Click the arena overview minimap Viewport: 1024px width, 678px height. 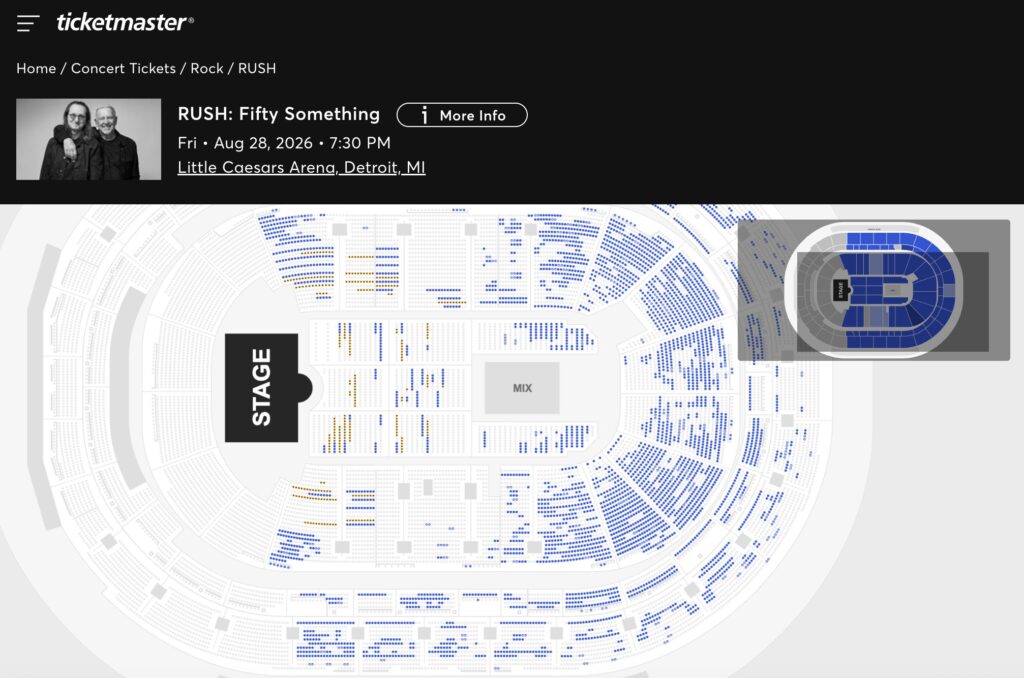pos(873,291)
